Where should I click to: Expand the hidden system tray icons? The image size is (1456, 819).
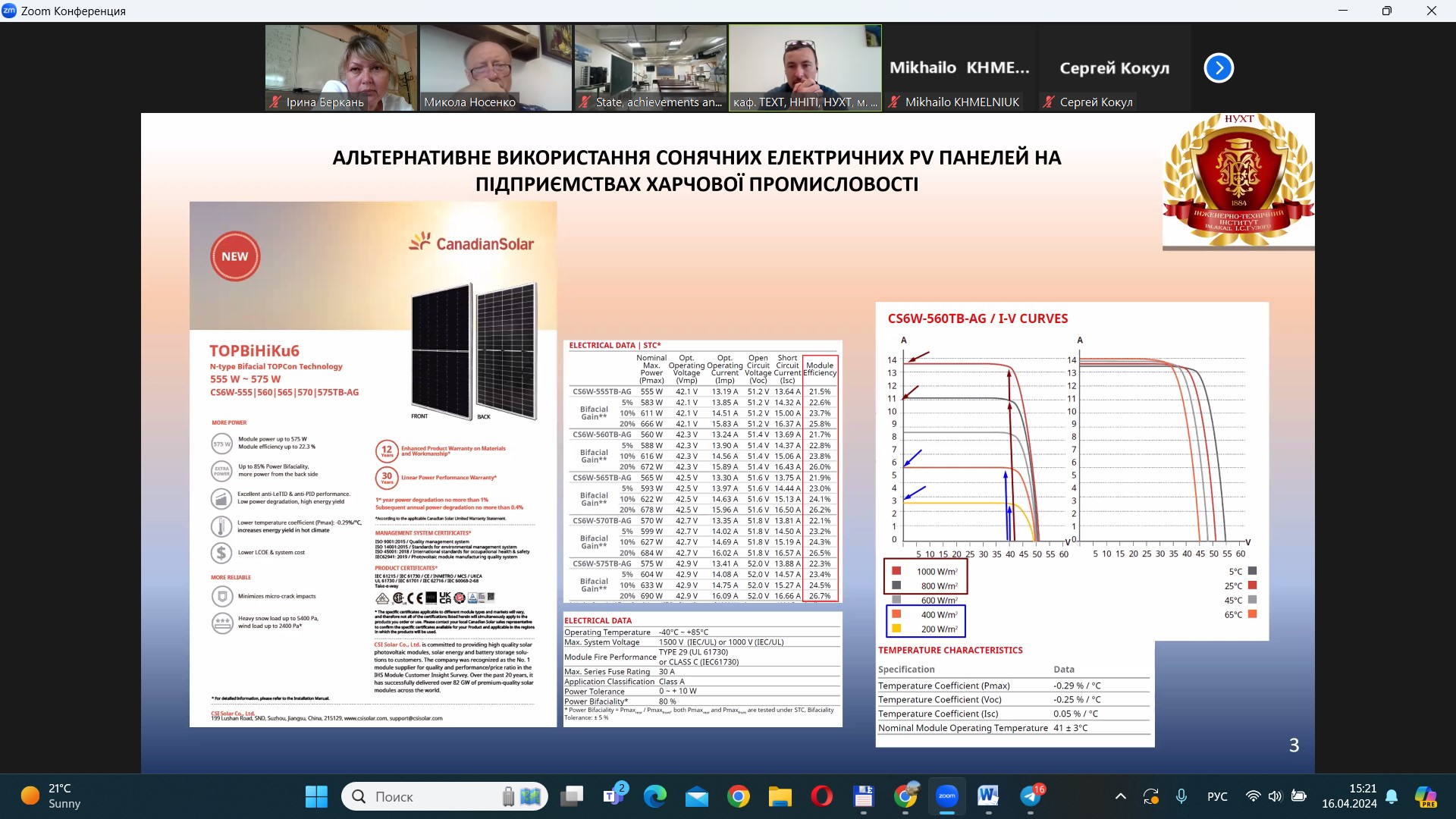tap(1120, 796)
